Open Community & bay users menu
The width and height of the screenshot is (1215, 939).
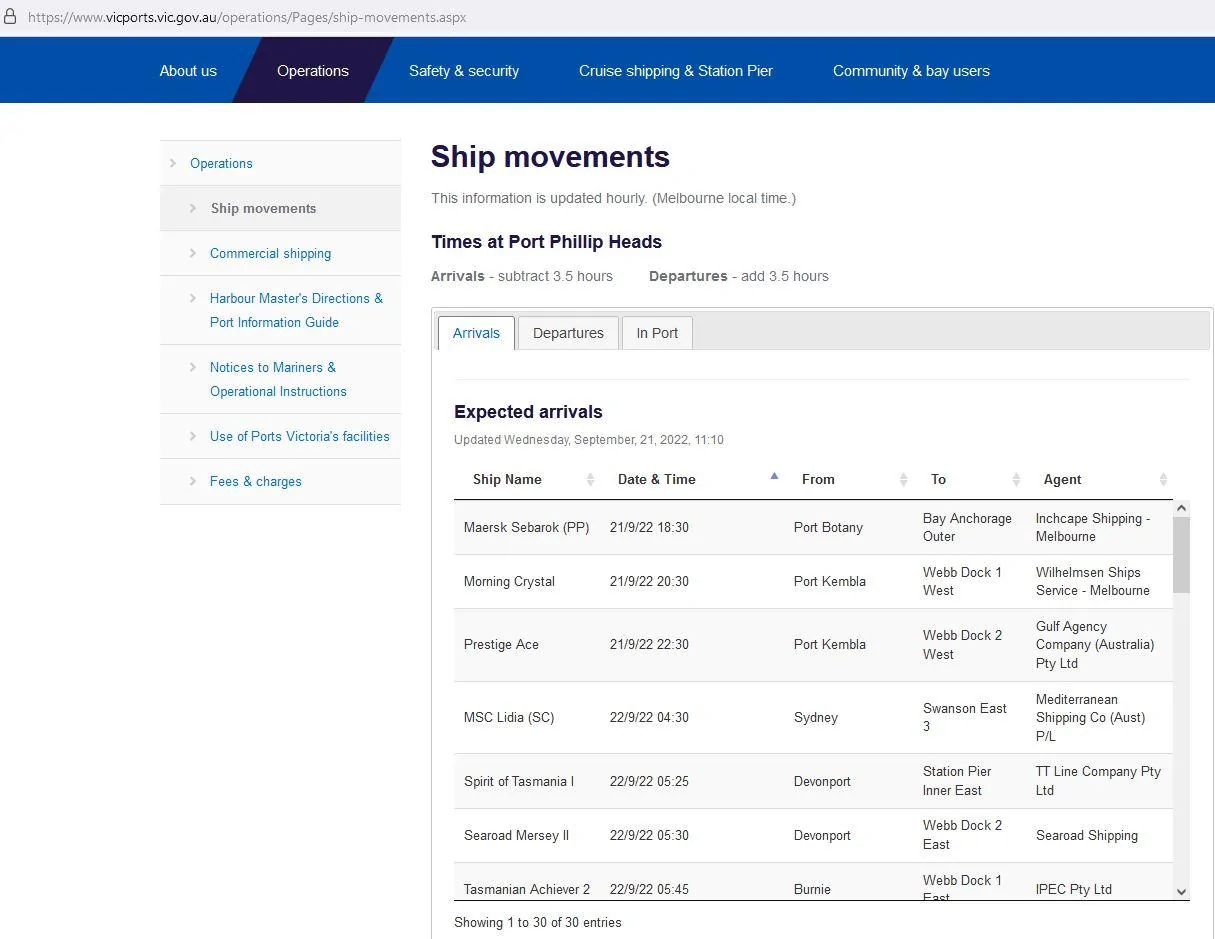[x=911, y=71]
